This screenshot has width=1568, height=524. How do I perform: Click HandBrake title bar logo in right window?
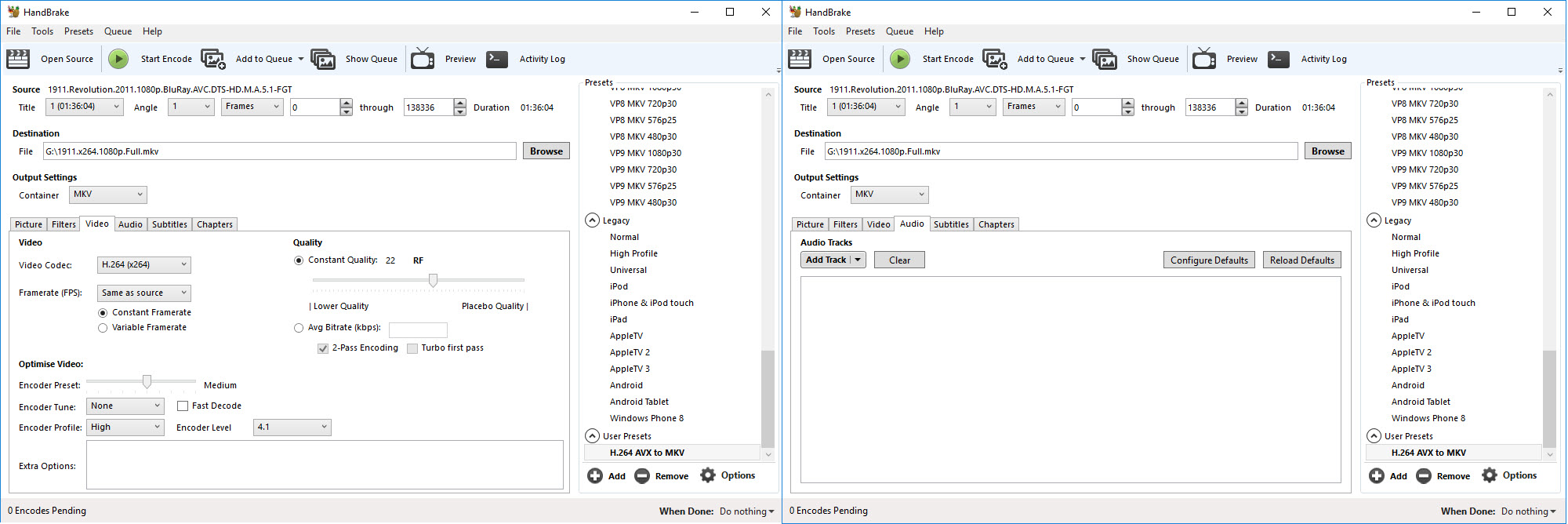pos(795,12)
